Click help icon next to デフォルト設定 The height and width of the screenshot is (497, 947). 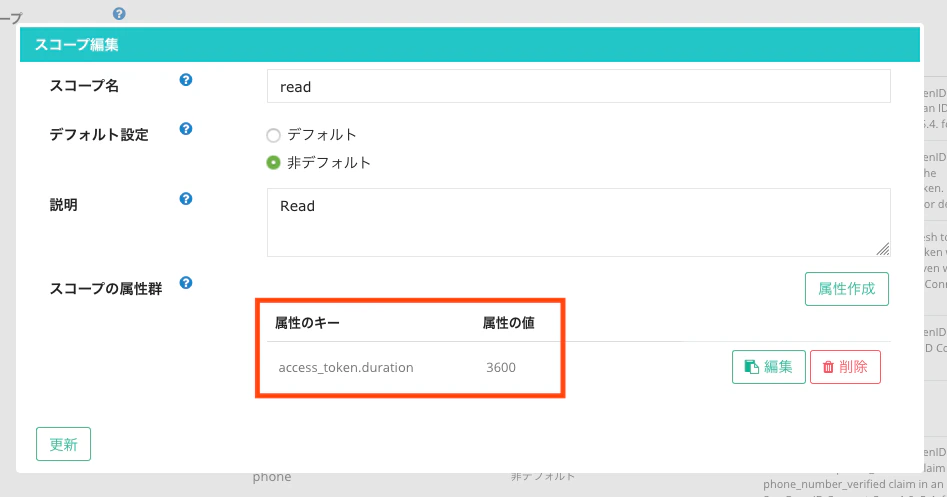tap(186, 129)
